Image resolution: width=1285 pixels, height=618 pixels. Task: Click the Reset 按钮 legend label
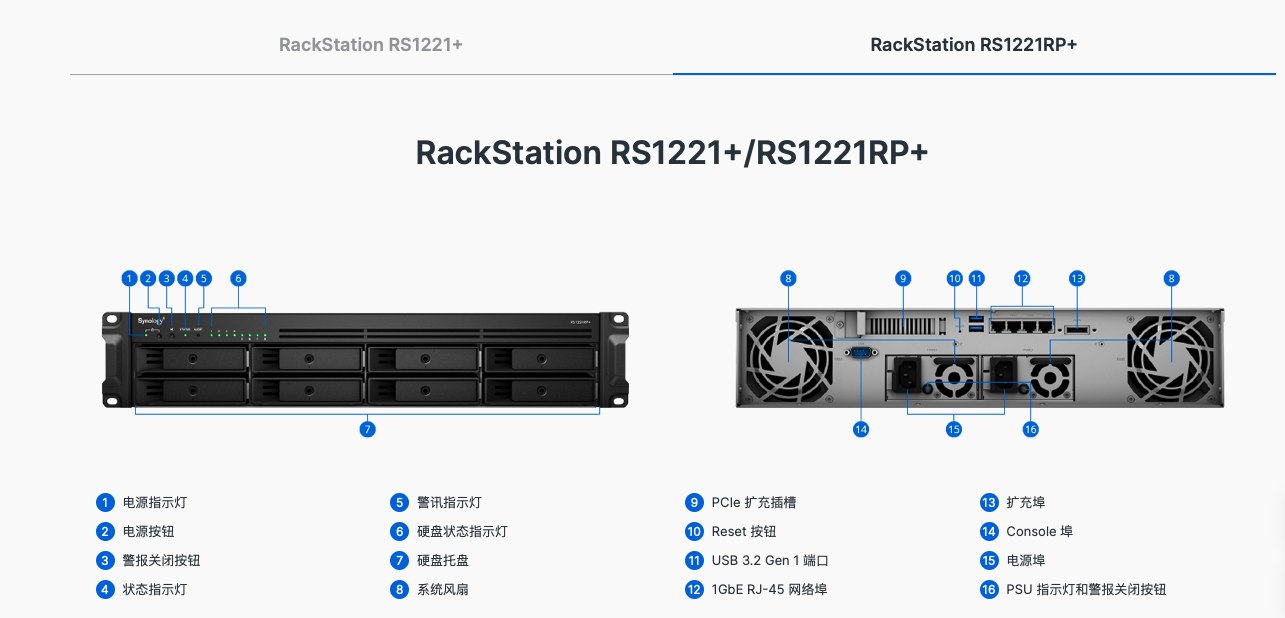pos(743,531)
